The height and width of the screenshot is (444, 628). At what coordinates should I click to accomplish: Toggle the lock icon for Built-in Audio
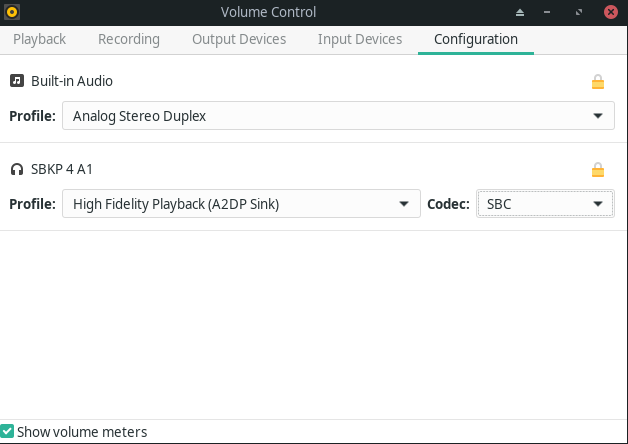tap(598, 82)
